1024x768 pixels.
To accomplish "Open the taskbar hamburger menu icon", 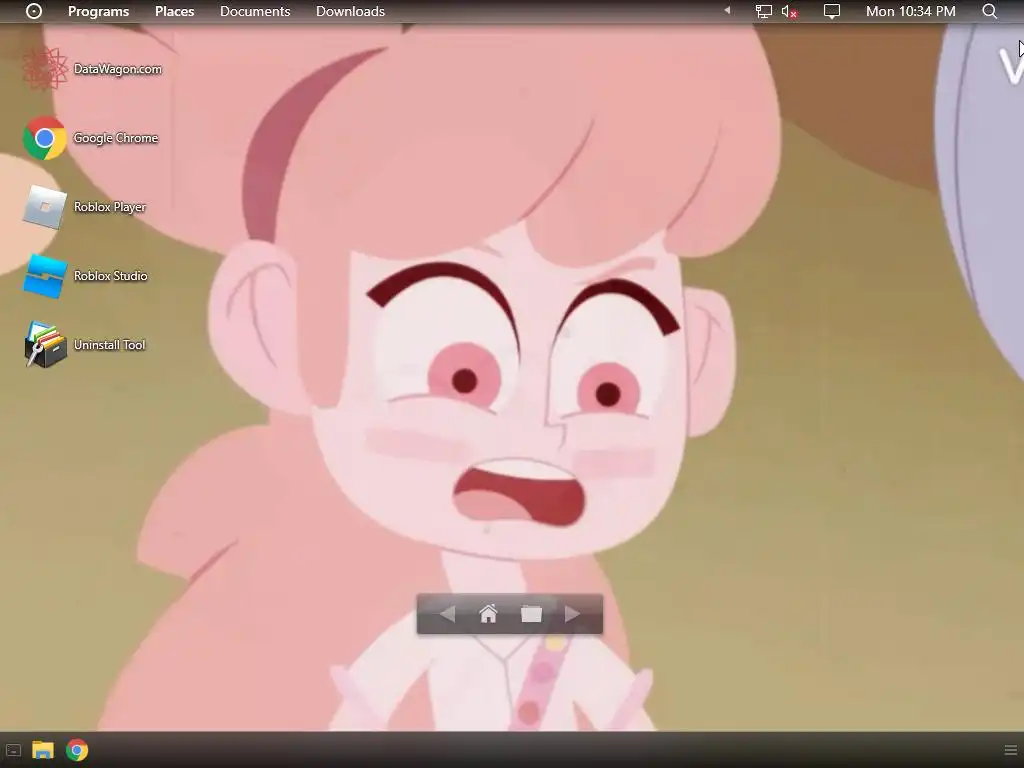I will coord(1010,750).
